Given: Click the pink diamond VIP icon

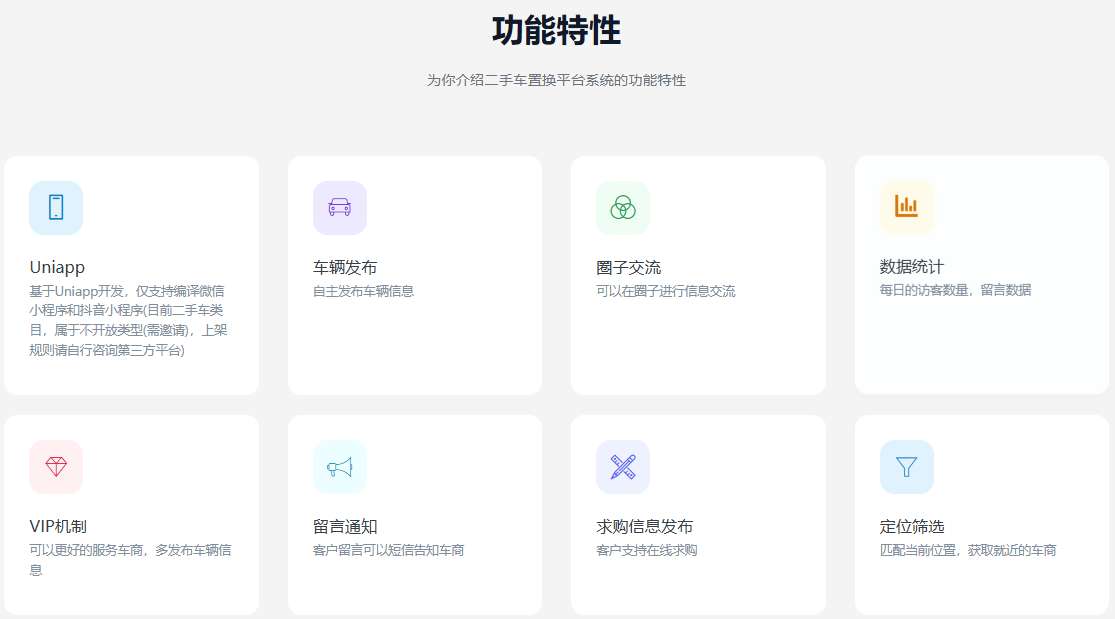Looking at the screenshot, I should pos(56,467).
